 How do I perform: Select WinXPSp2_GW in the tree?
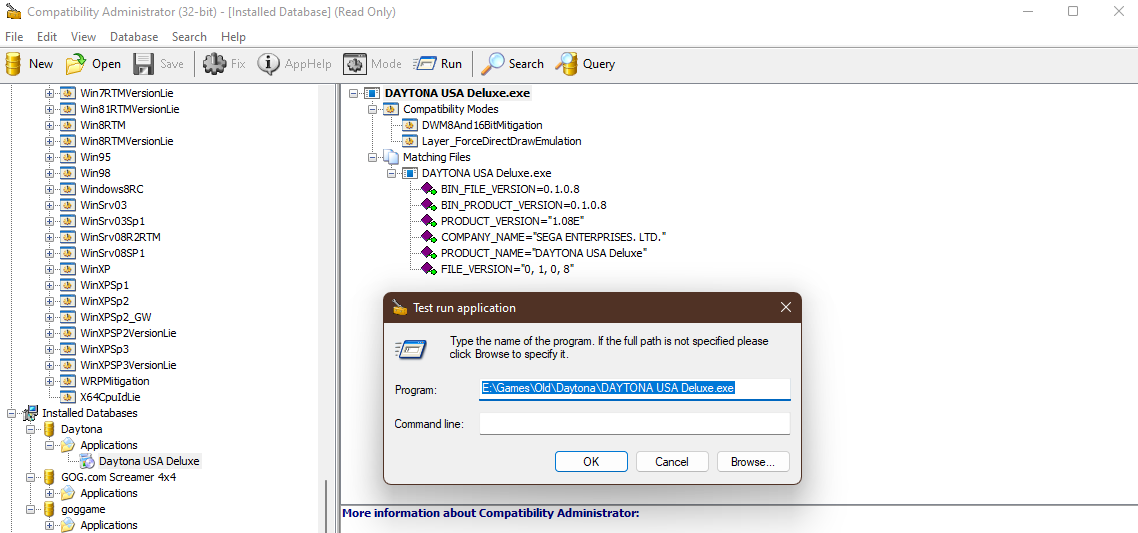(116, 317)
